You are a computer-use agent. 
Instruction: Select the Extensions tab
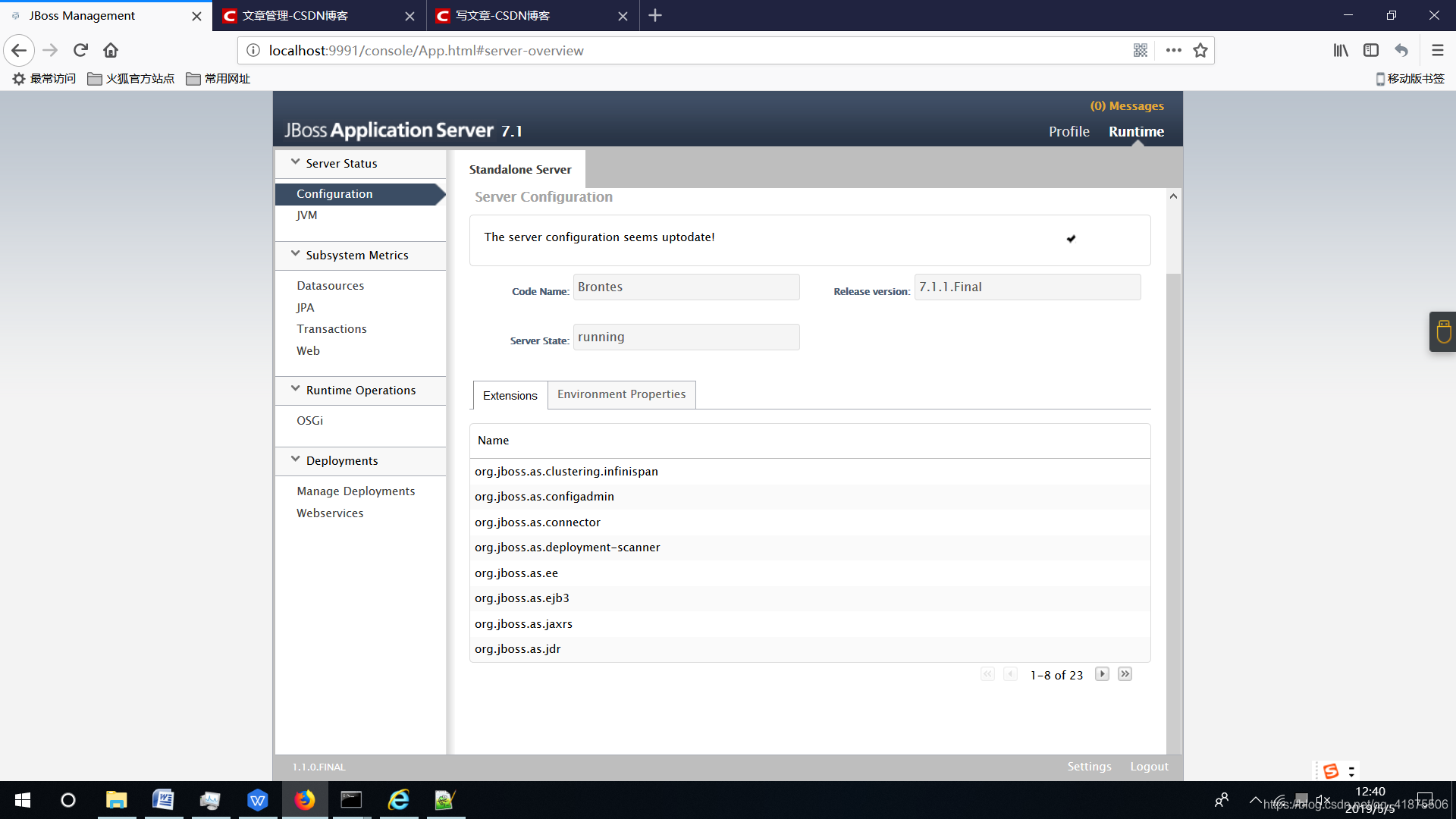(x=510, y=395)
